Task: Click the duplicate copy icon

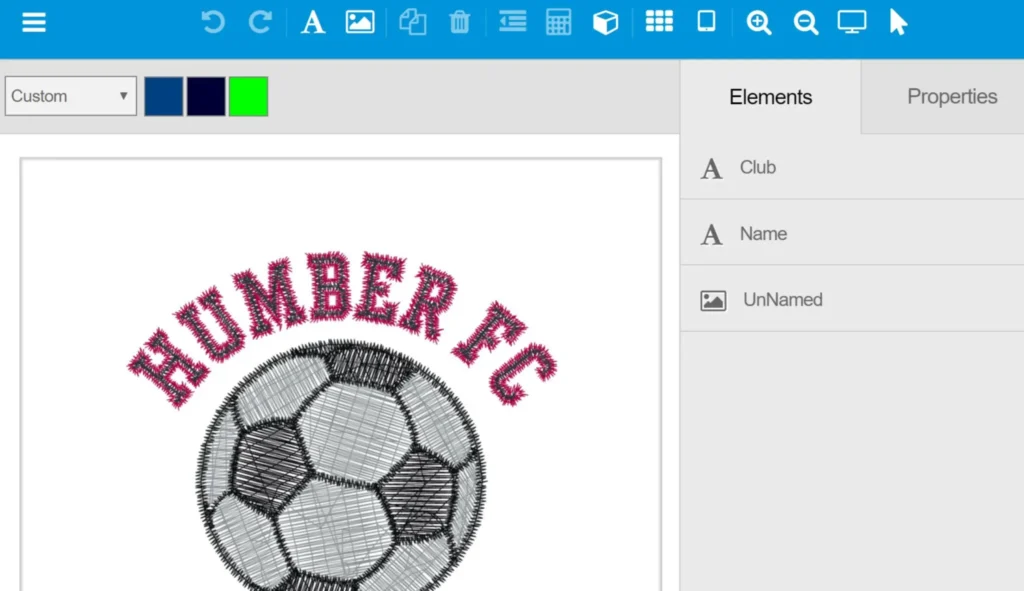Action: click(412, 22)
